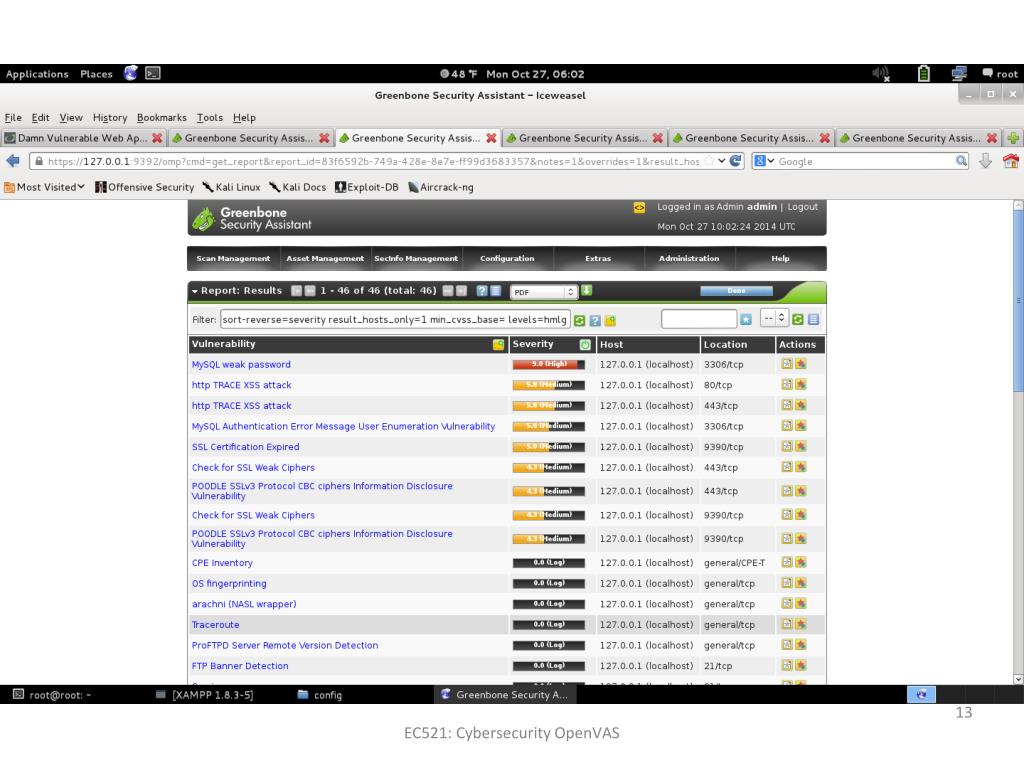This screenshot has width=1024, height=768.
Task: Click the yellow new note icon beside filter
Action: coord(611,320)
